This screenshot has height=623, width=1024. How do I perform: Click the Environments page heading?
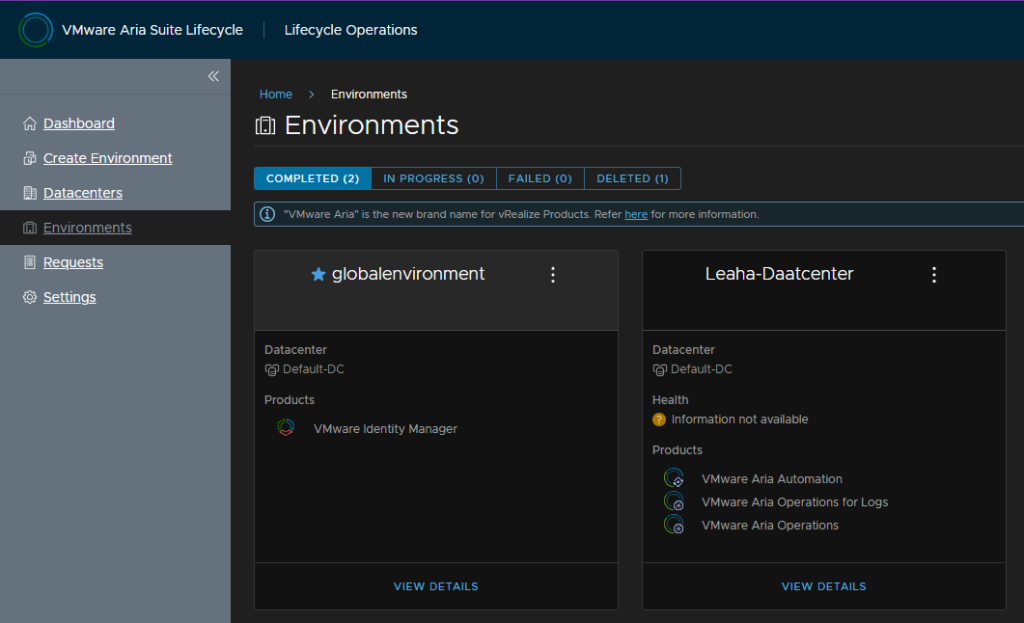[x=372, y=125]
